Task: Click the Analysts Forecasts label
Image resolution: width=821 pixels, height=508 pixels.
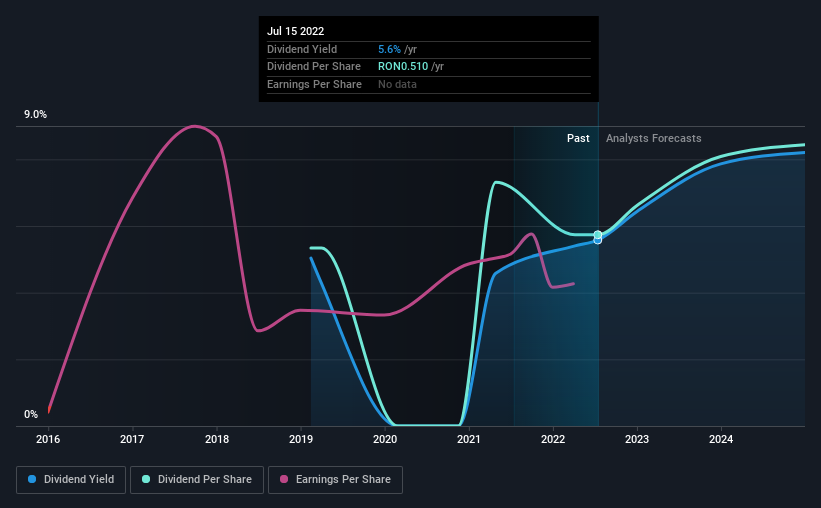Action: pyautogui.click(x=653, y=138)
